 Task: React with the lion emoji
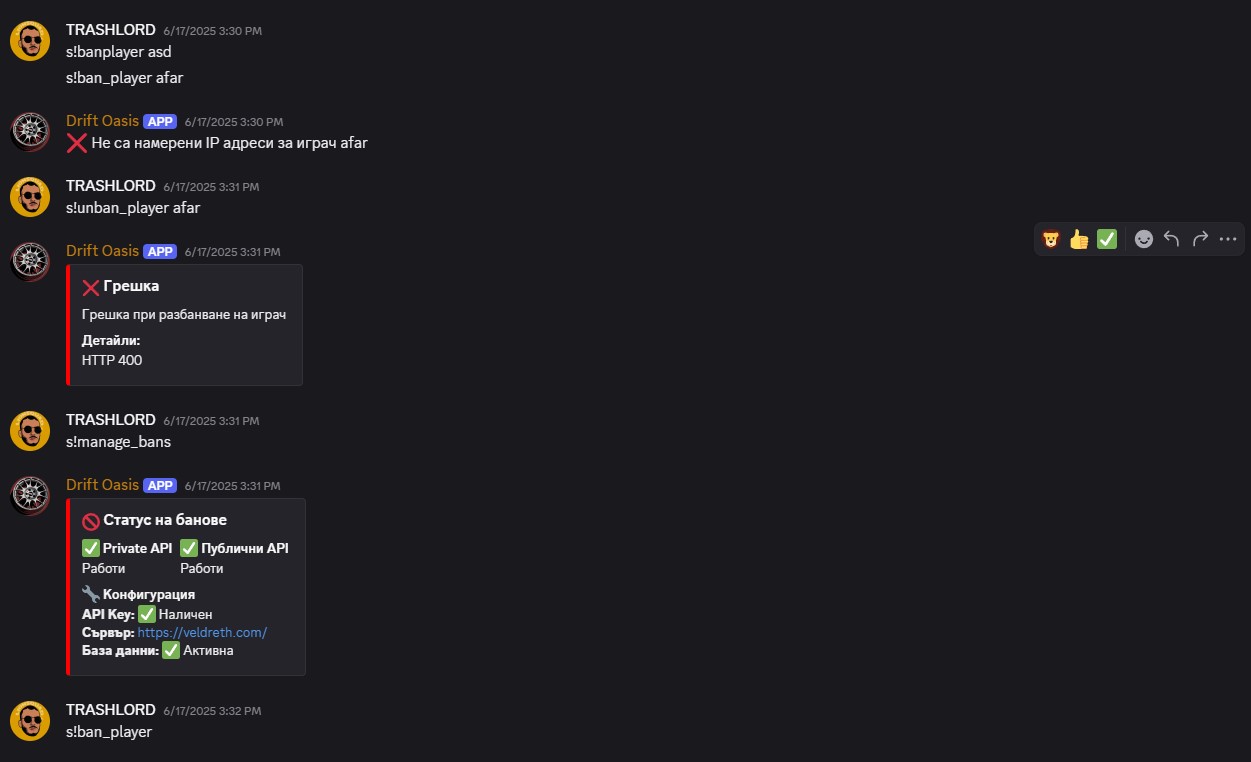(x=1051, y=239)
